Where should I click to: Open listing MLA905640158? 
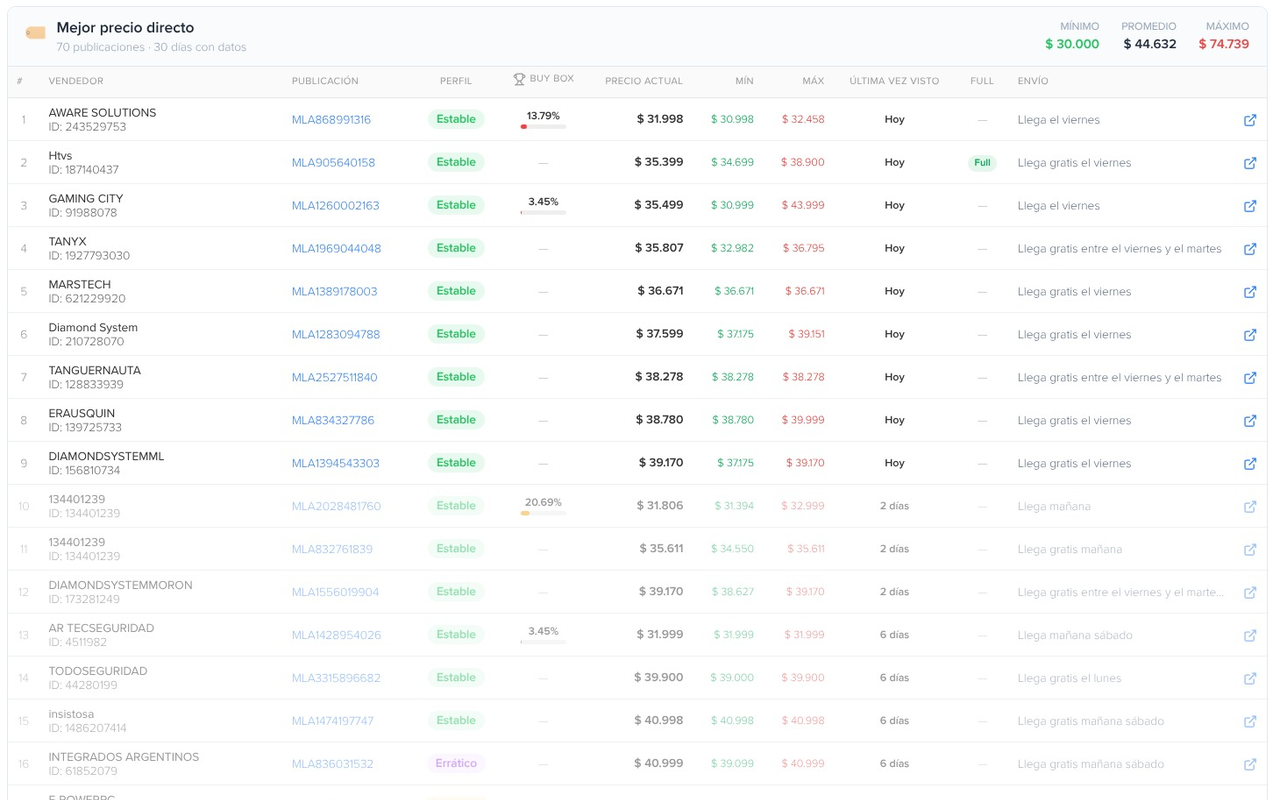[333, 163]
